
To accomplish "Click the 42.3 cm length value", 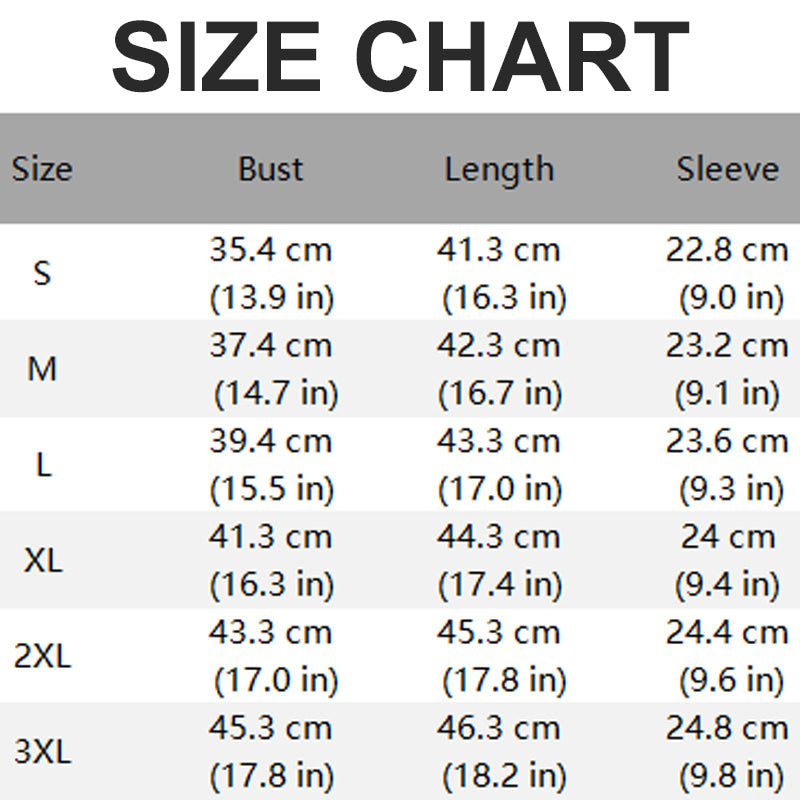I will point(498,345).
